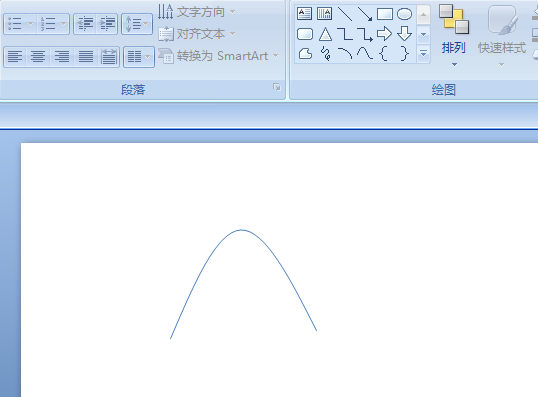
Task: Apply bulleted list formatting
Action: pos(15,24)
